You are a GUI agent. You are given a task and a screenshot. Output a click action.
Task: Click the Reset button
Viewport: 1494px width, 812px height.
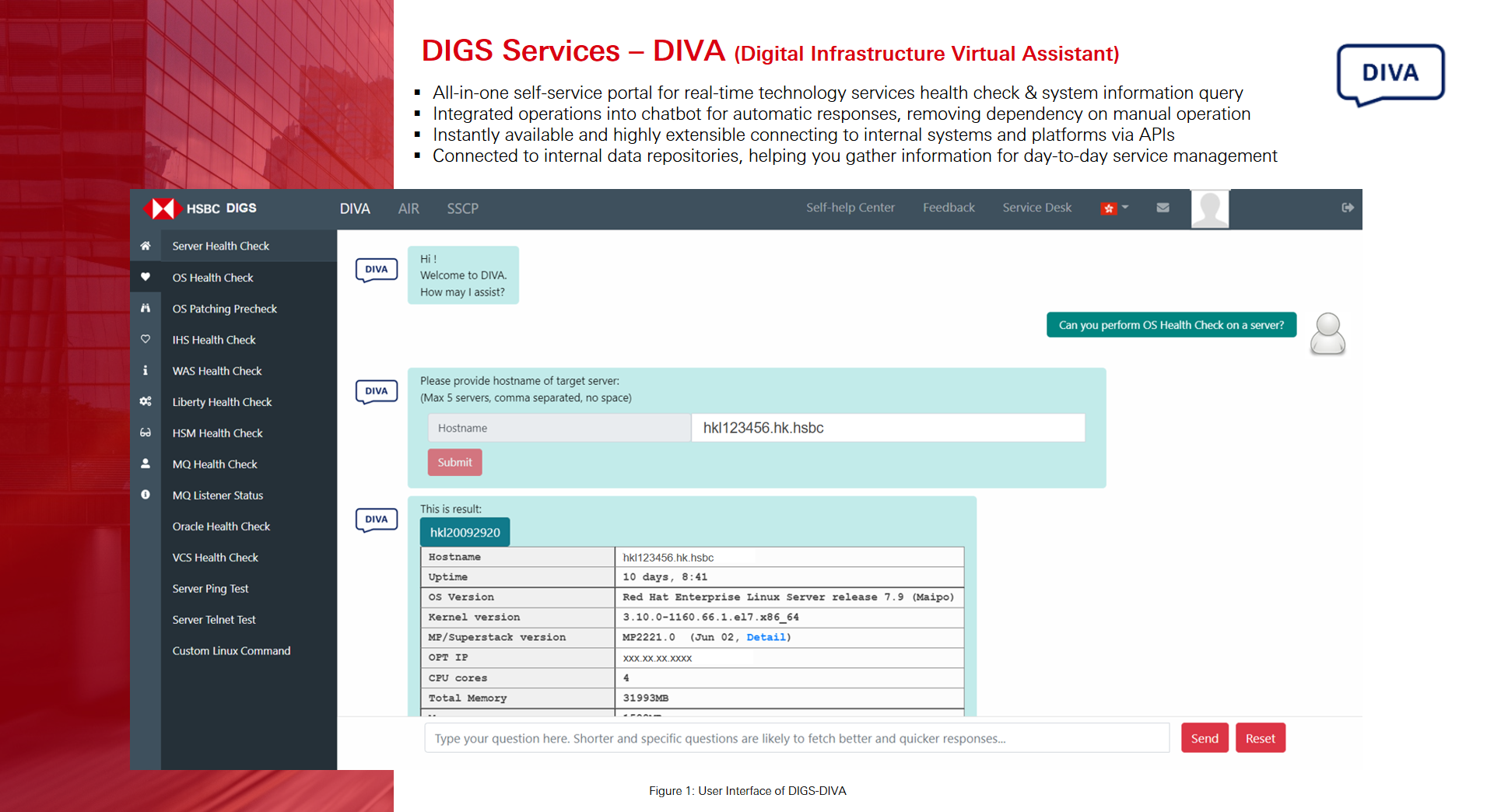click(x=1260, y=738)
